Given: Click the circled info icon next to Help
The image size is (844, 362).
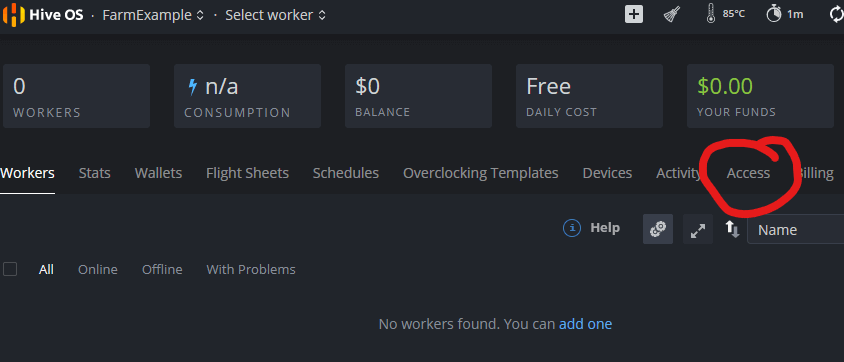Looking at the screenshot, I should coord(572,228).
